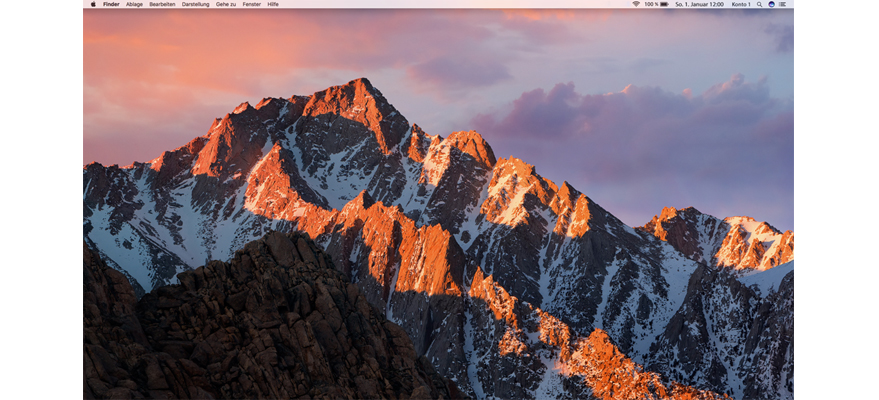Click the 12:00 clock time

(716, 4)
